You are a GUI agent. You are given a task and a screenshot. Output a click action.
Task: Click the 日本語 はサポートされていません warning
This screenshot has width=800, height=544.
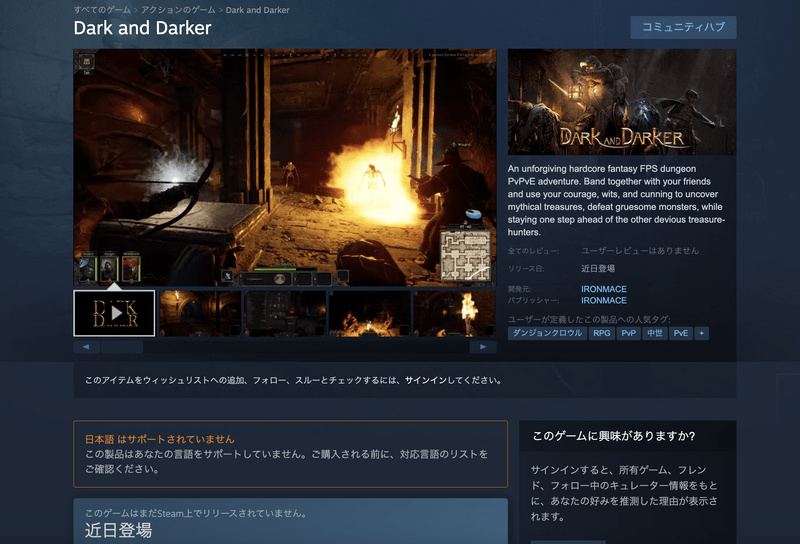160,439
